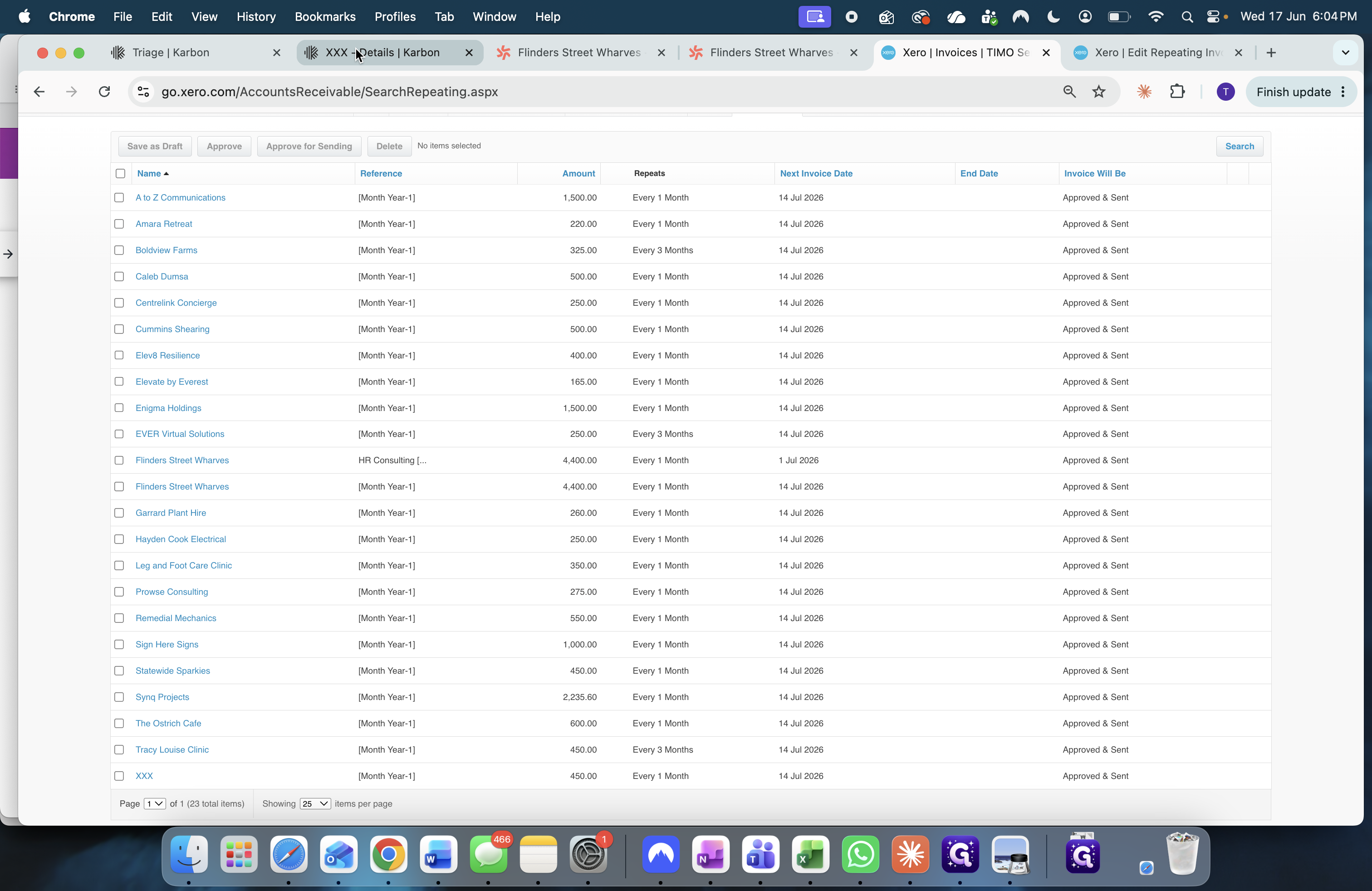Viewport: 1372px width, 891px height.
Task: Open Launchpad from the dock
Action: coord(239,854)
